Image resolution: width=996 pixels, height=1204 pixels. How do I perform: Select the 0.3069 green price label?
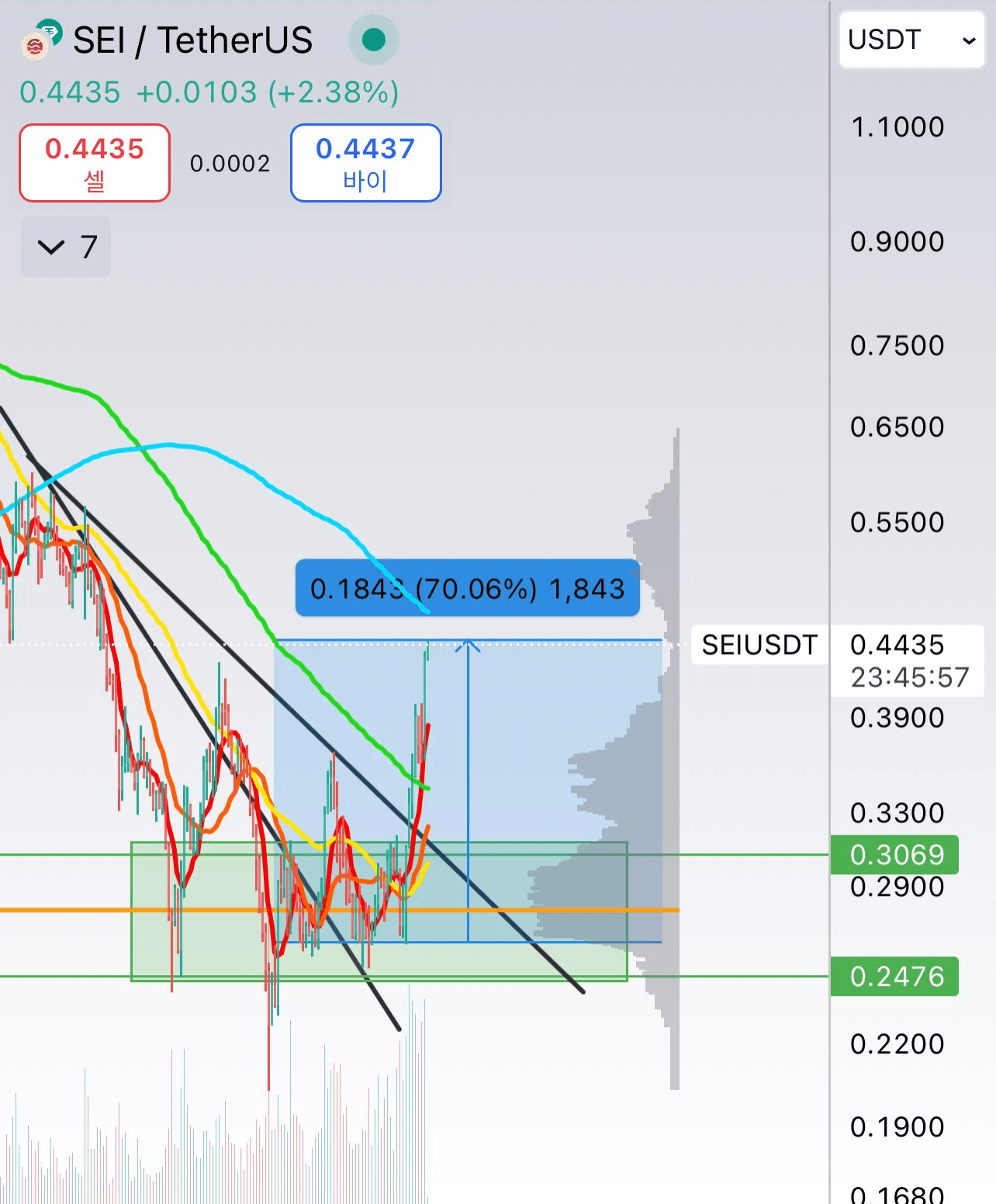tap(894, 855)
